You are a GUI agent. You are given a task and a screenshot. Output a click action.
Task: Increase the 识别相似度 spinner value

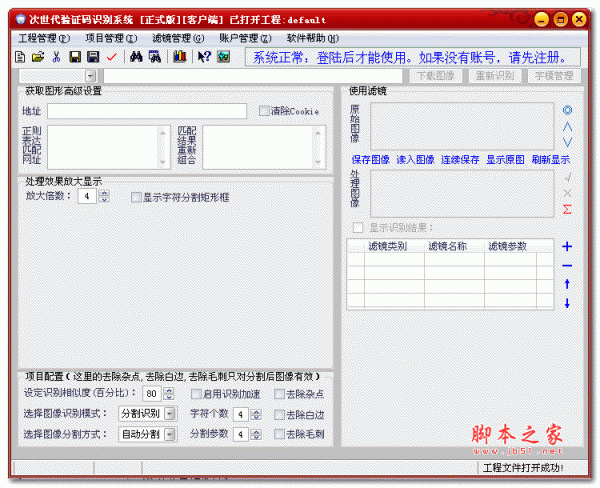tap(169, 390)
